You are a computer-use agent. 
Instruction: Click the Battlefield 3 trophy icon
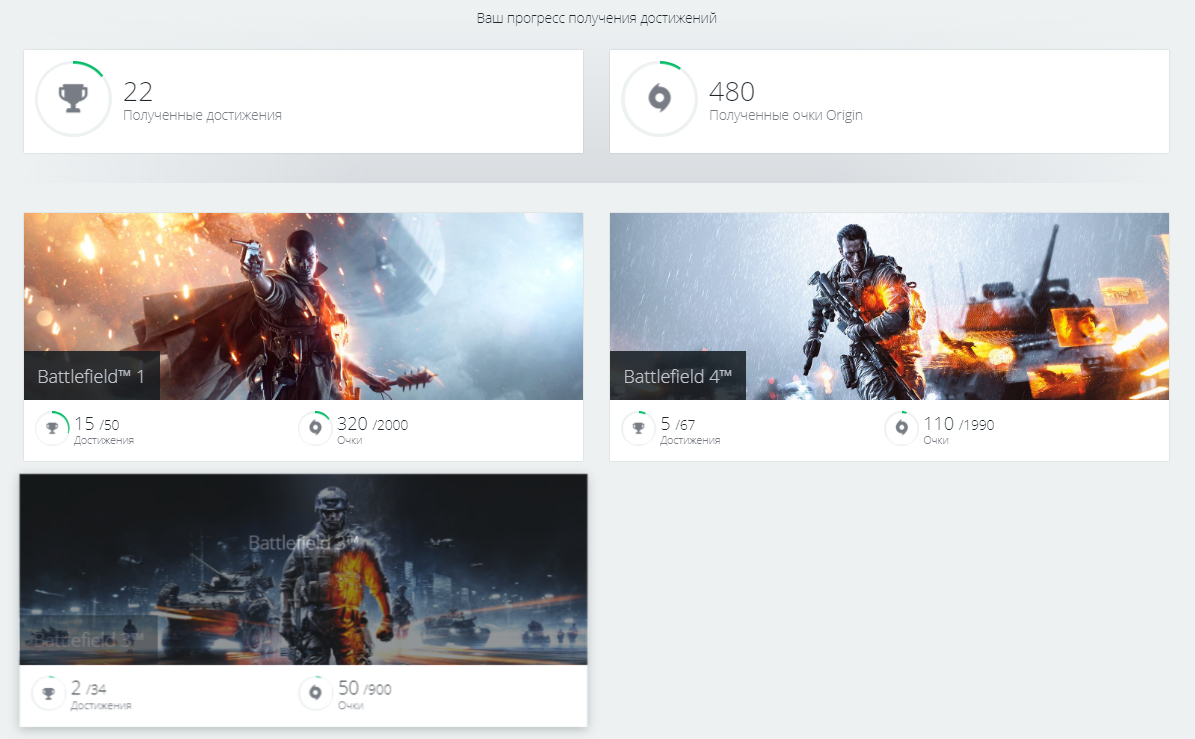48,693
